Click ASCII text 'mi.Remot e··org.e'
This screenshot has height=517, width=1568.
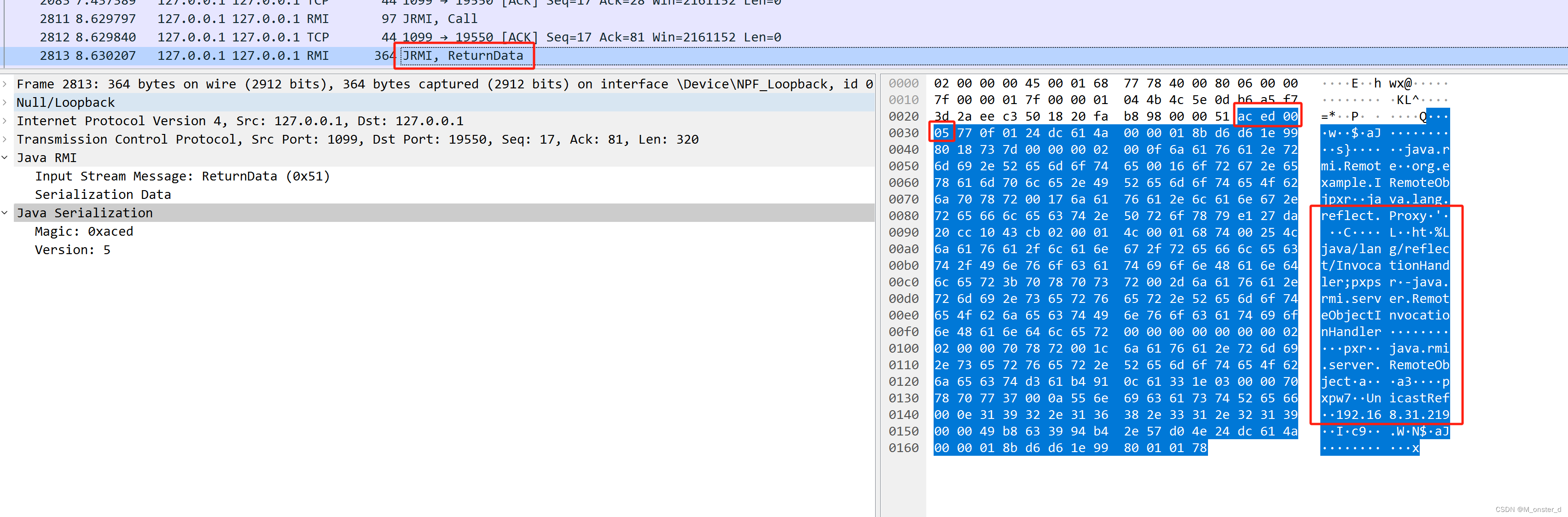tap(1385, 166)
